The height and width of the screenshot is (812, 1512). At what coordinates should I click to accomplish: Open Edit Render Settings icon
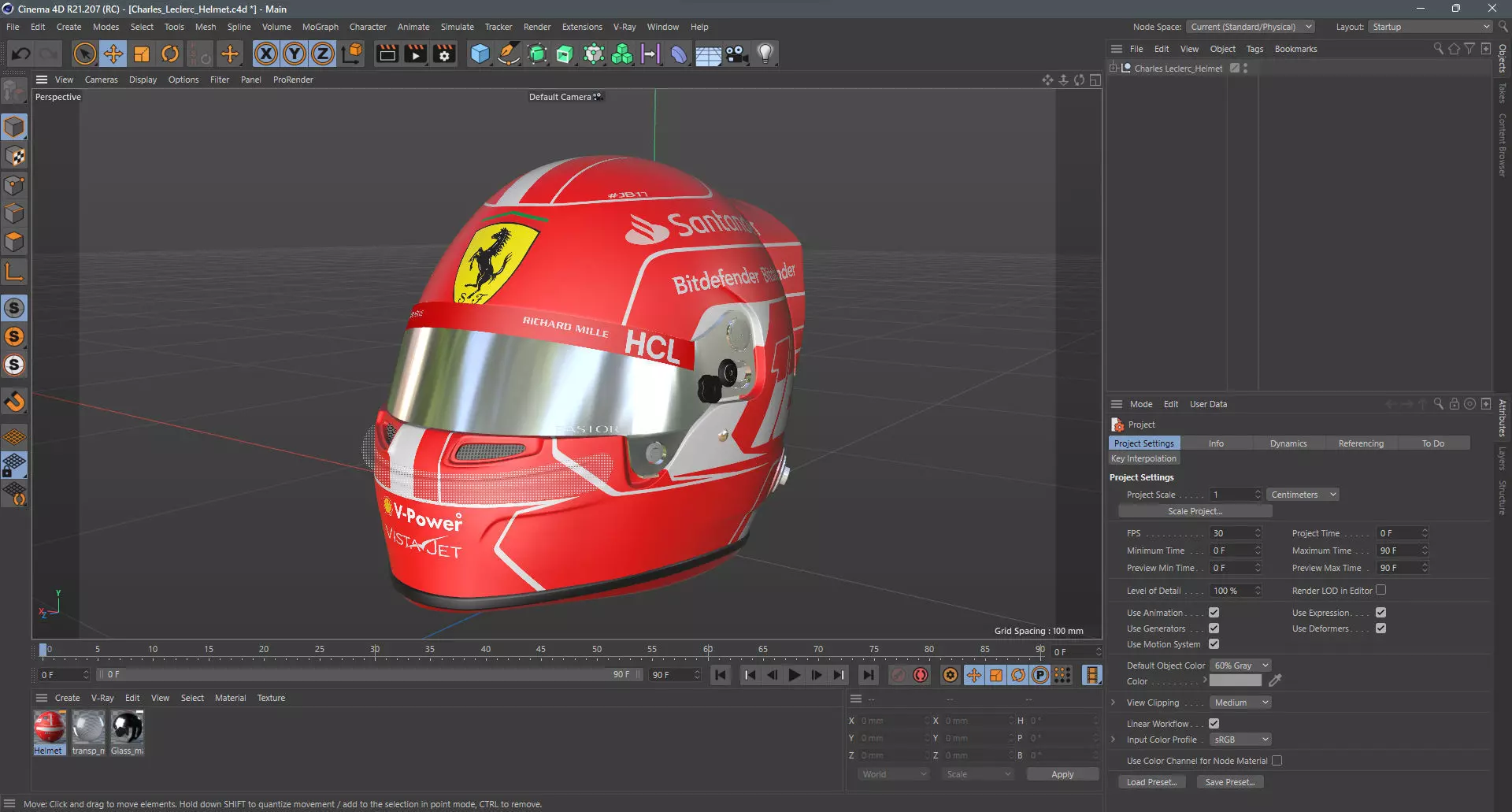point(444,54)
